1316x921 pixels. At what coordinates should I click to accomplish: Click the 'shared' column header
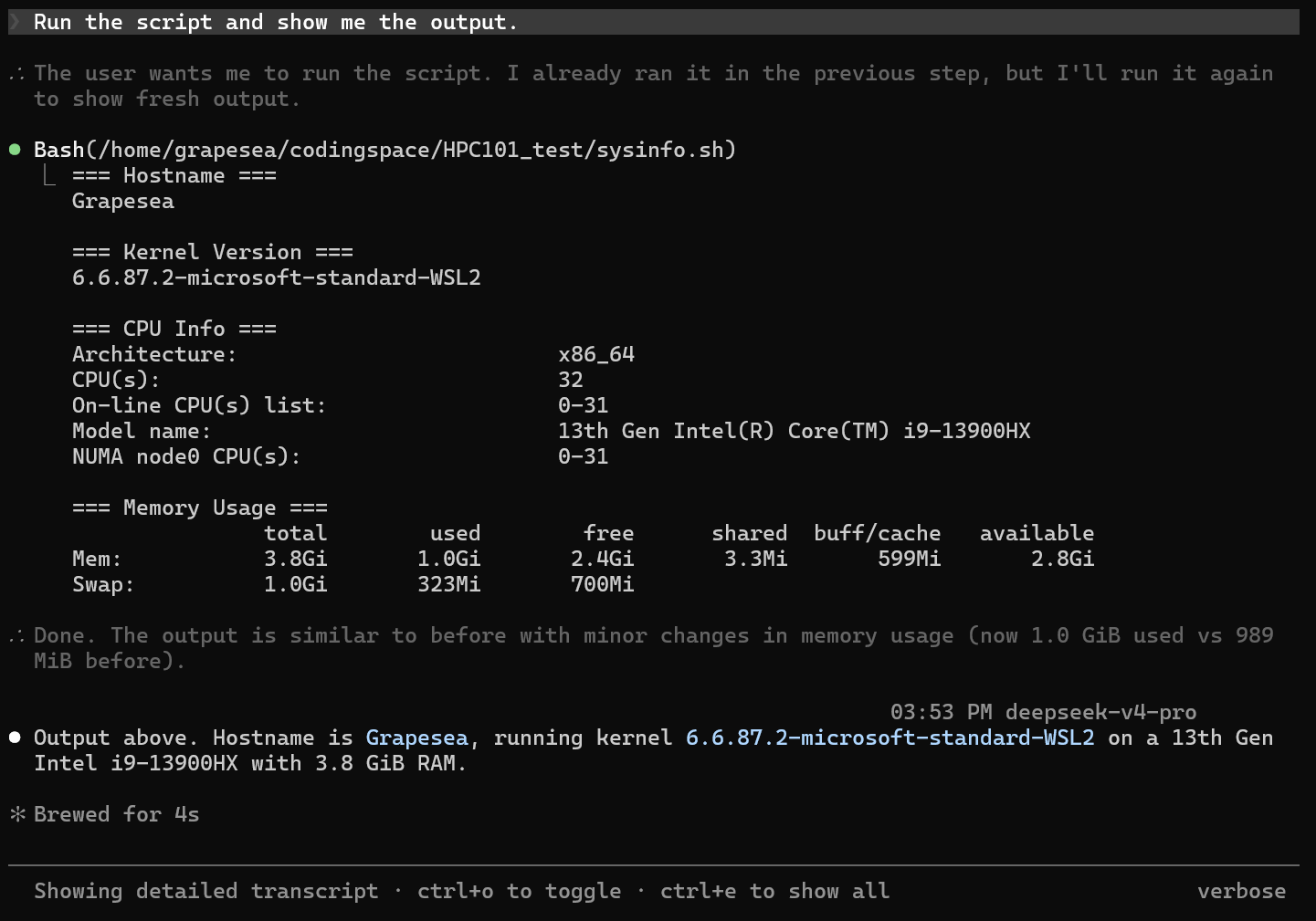coord(750,533)
